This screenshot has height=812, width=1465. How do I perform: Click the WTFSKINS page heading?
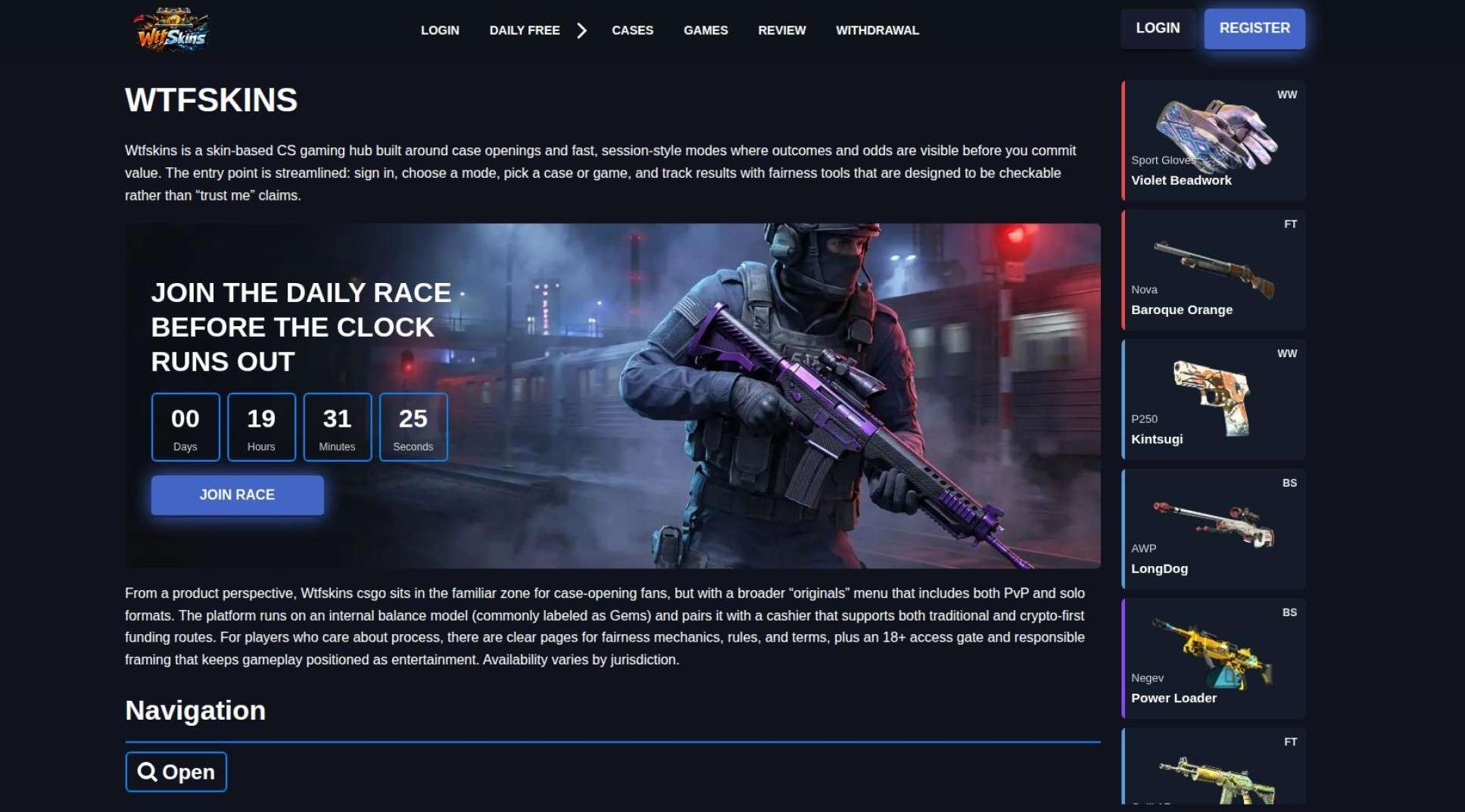211,100
